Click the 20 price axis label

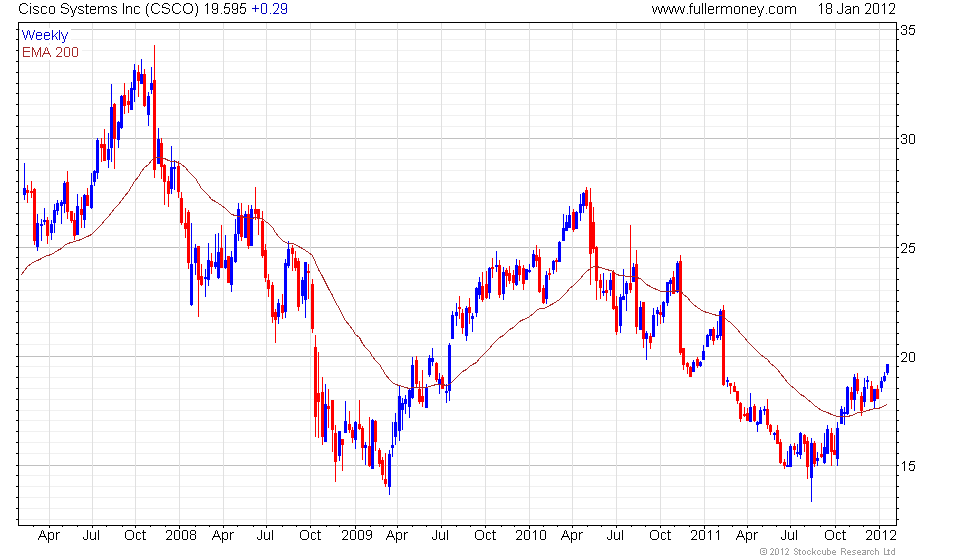(x=908, y=357)
